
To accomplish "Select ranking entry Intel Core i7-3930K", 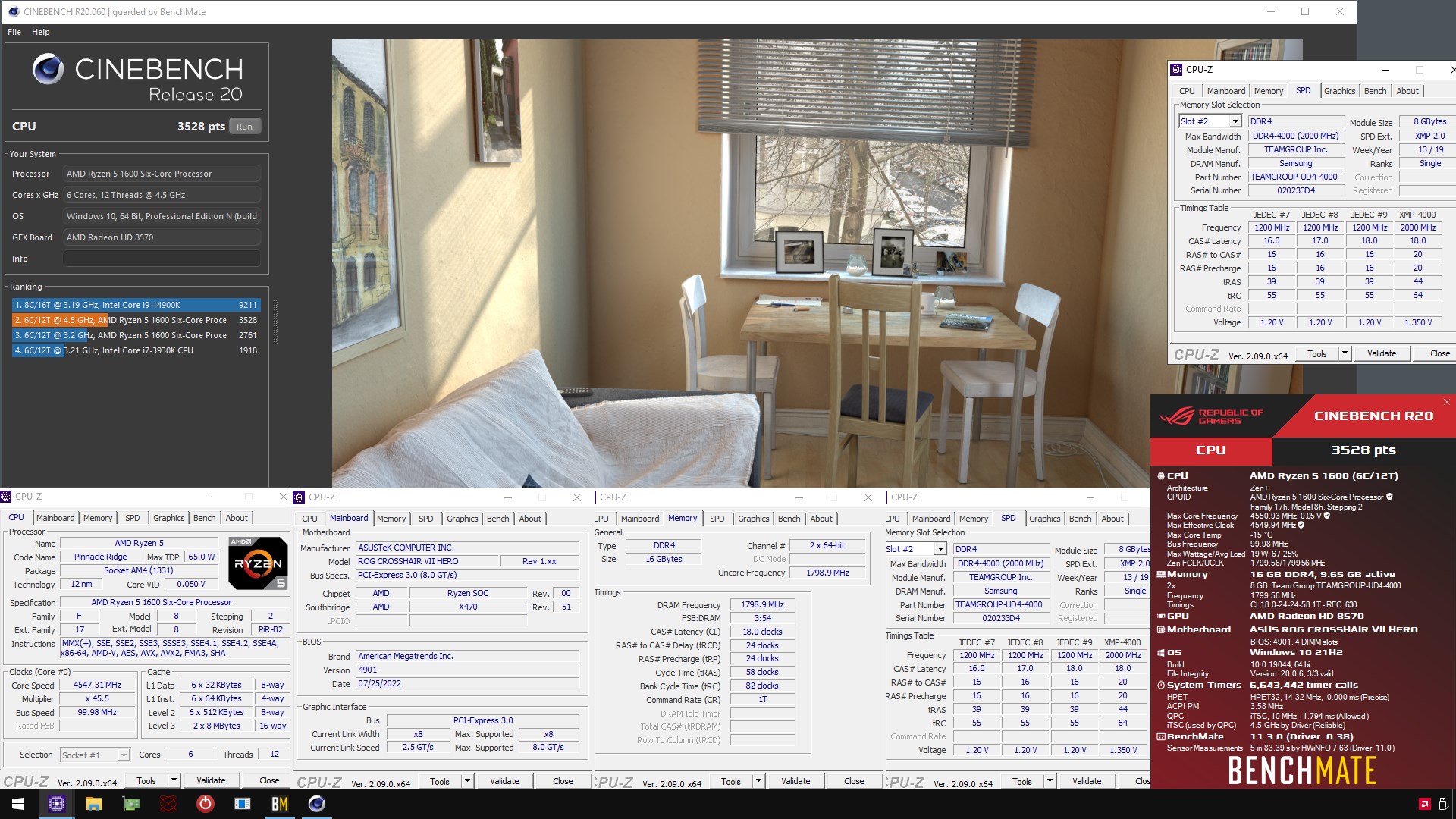I will click(136, 350).
